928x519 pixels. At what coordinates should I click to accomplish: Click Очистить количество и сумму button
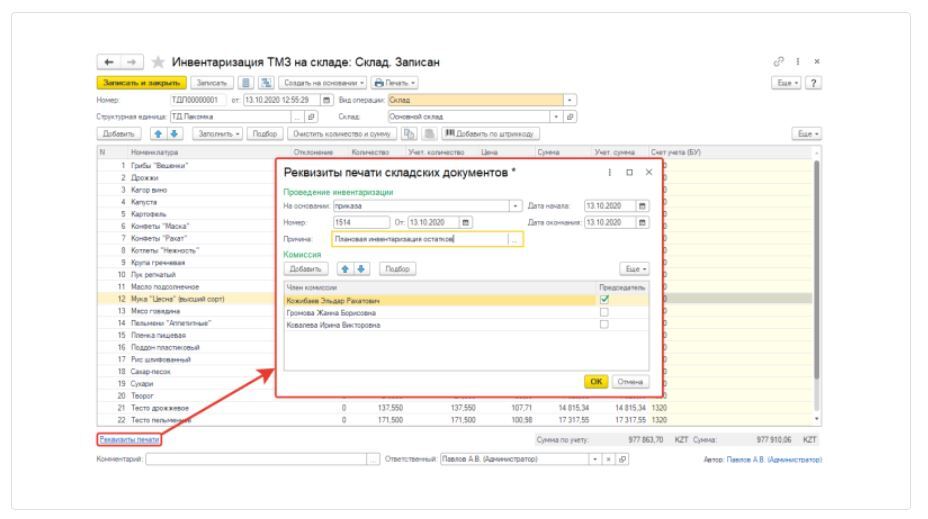pos(342,134)
